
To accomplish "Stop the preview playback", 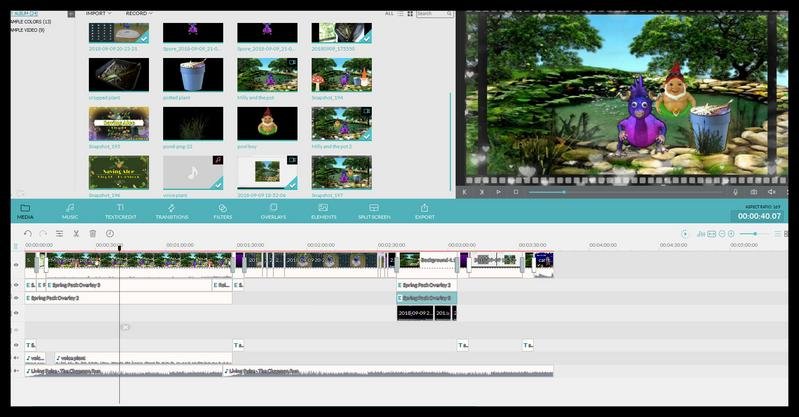I will tap(516, 192).
